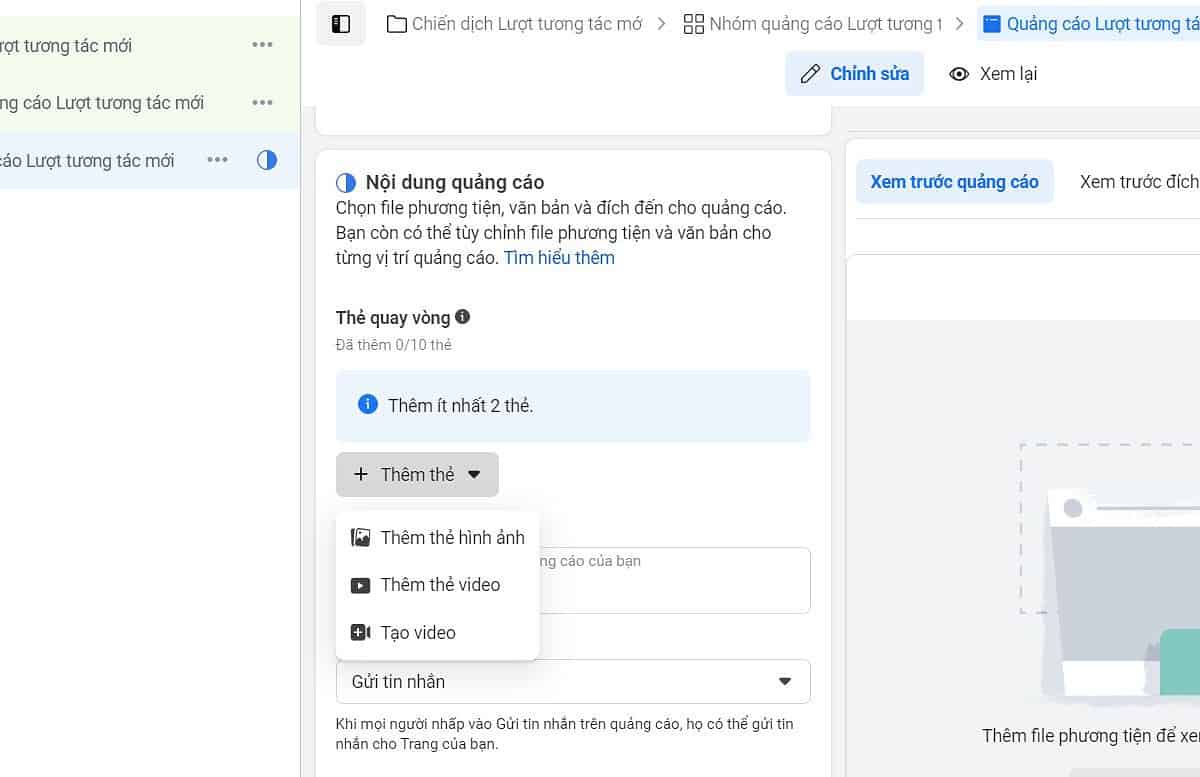Collapse the Thêm thẻ dropdown button
Image resolution: width=1200 pixels, height=777 pixels.
(x=417, y=475)
